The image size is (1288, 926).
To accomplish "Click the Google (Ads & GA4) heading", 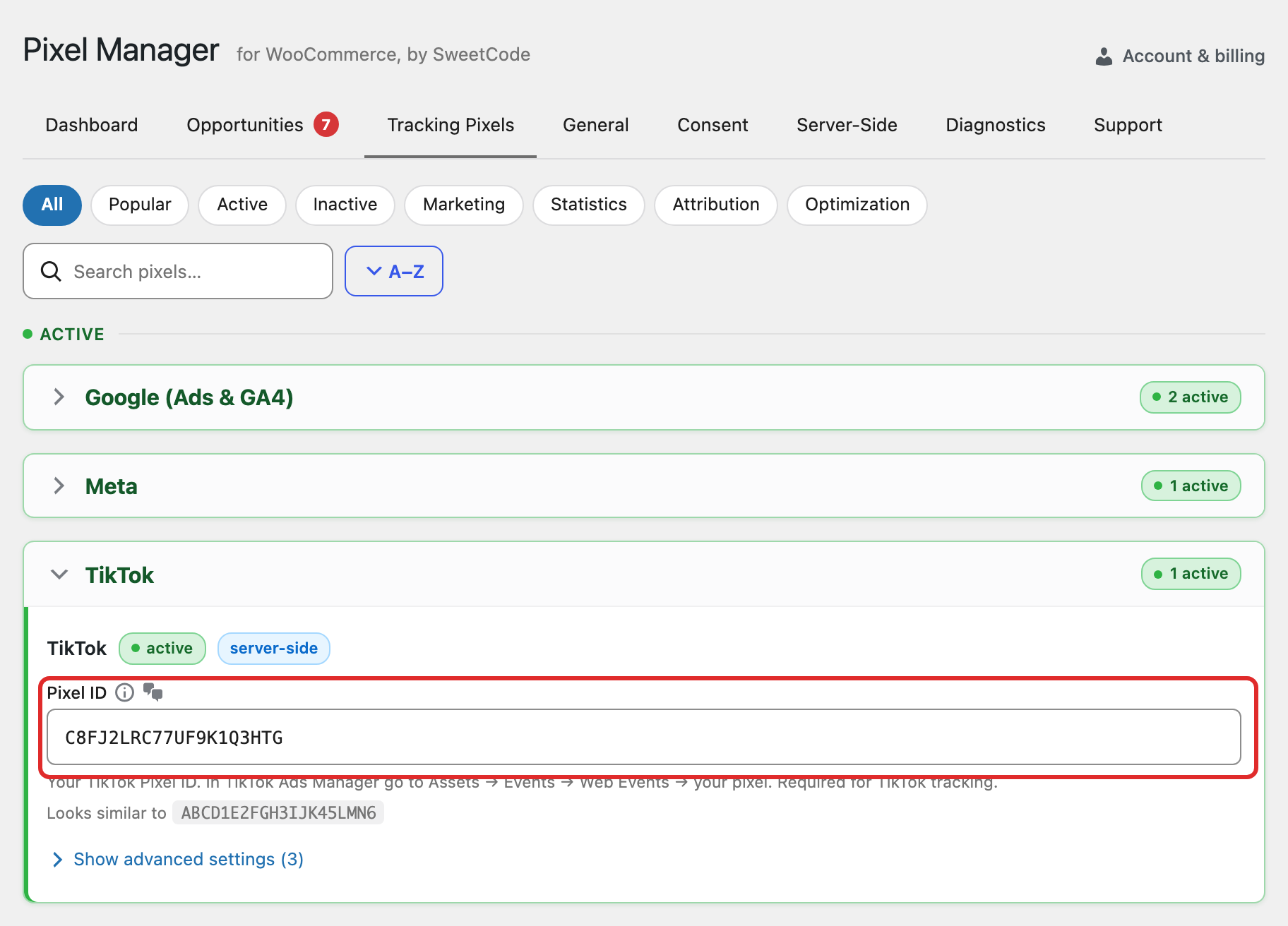I will coord(189,397).
